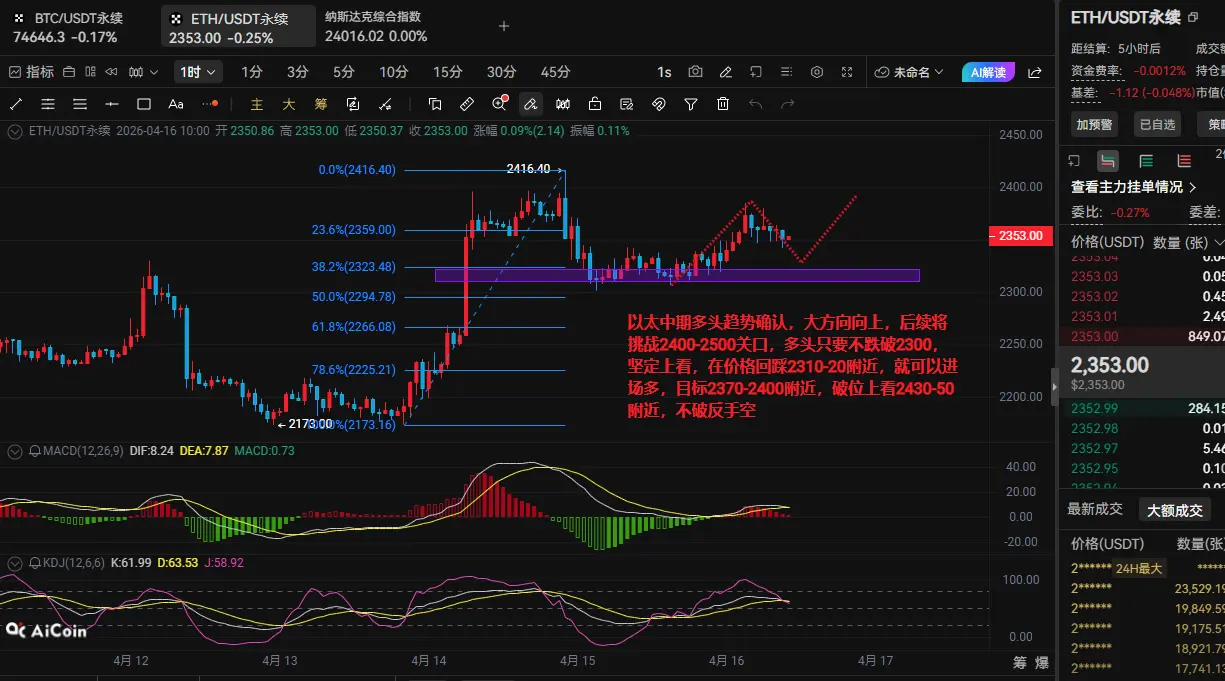Collapse the ETH/USDT永续 chart legend
Screen dimensions: 1225x681
[x=15, y=130]
